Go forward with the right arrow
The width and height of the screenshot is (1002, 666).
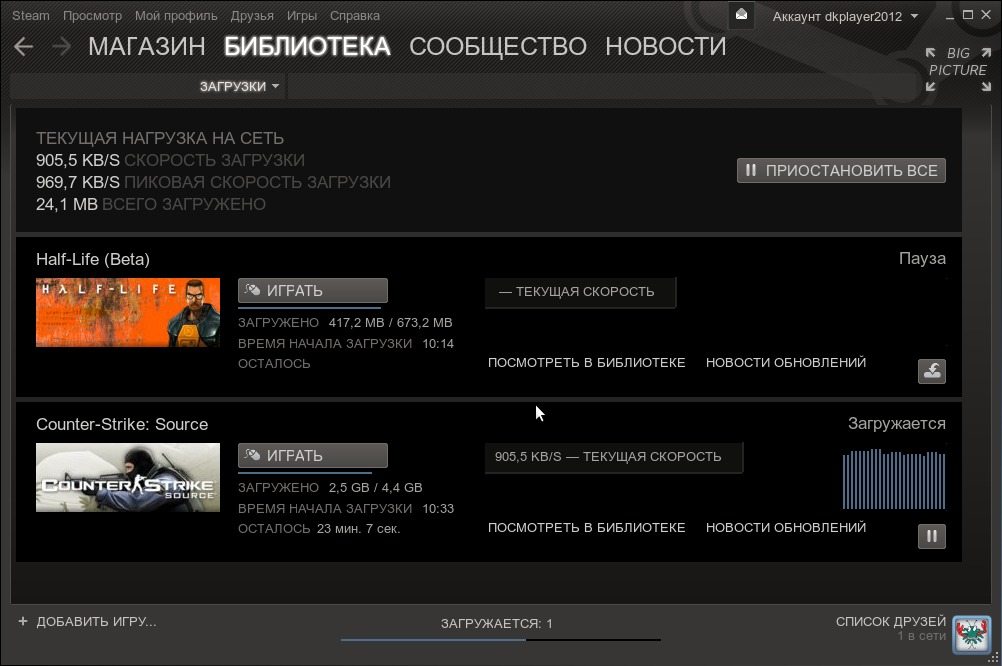[x=61, y=46]
